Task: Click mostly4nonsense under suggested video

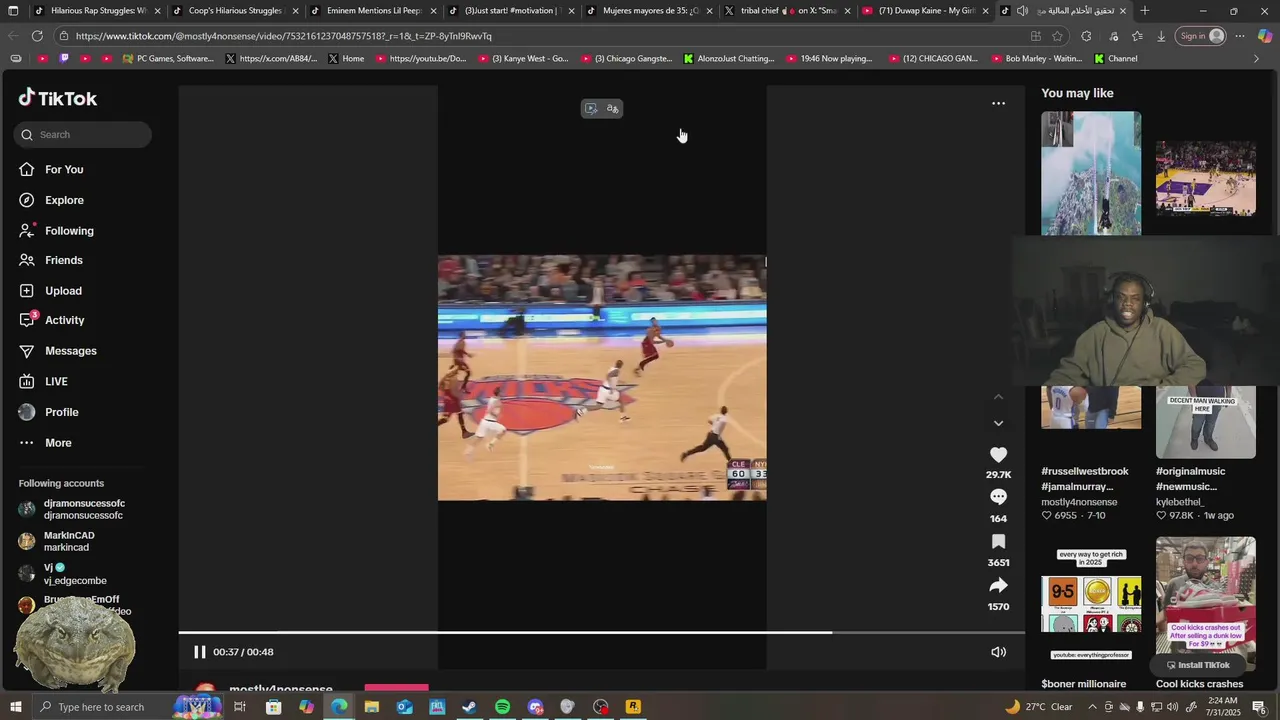Action: [1079, 502]
